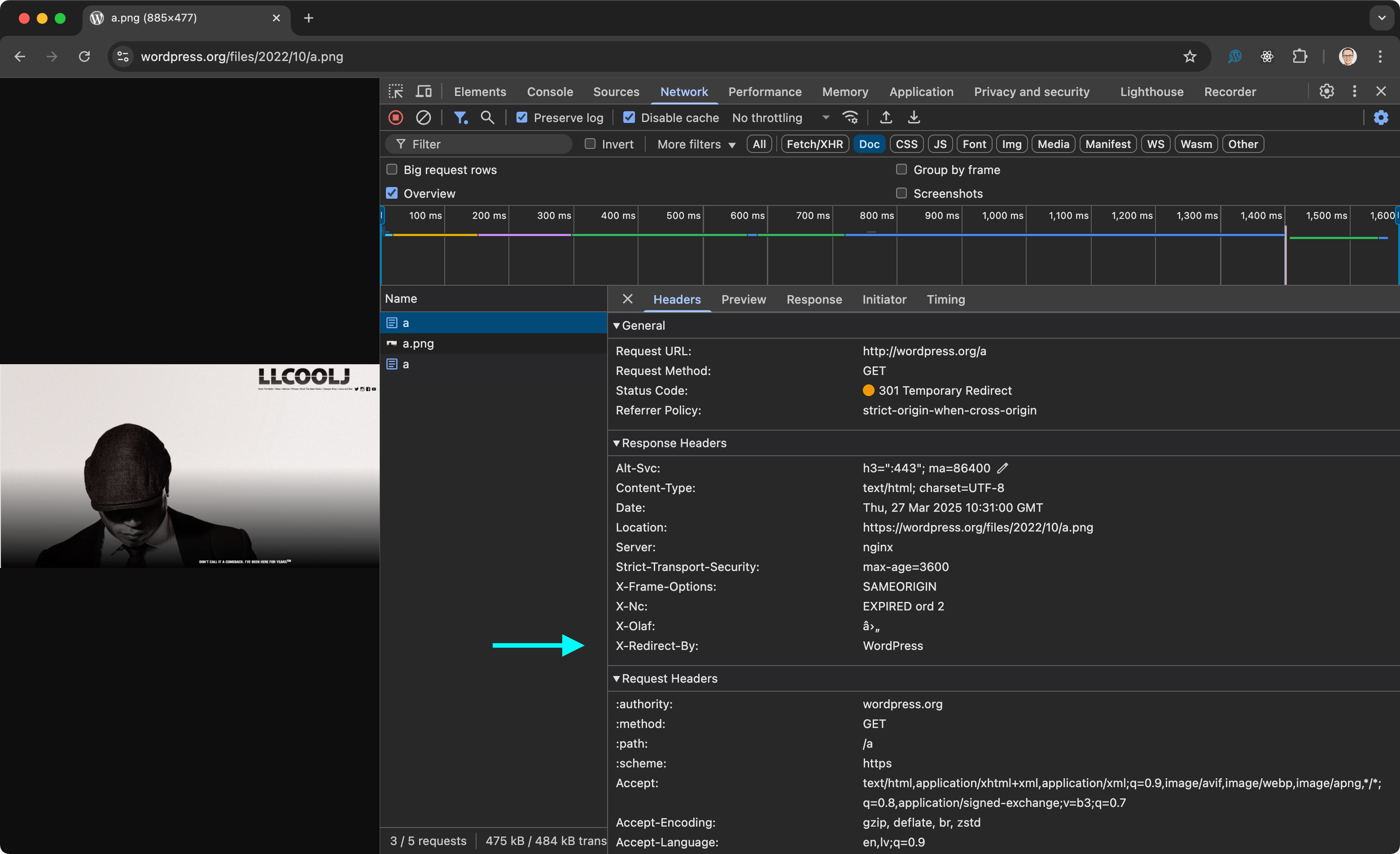Viewport: 1400px width, 854px height.
Task: Filter by JS type
Action: [940, 144]
